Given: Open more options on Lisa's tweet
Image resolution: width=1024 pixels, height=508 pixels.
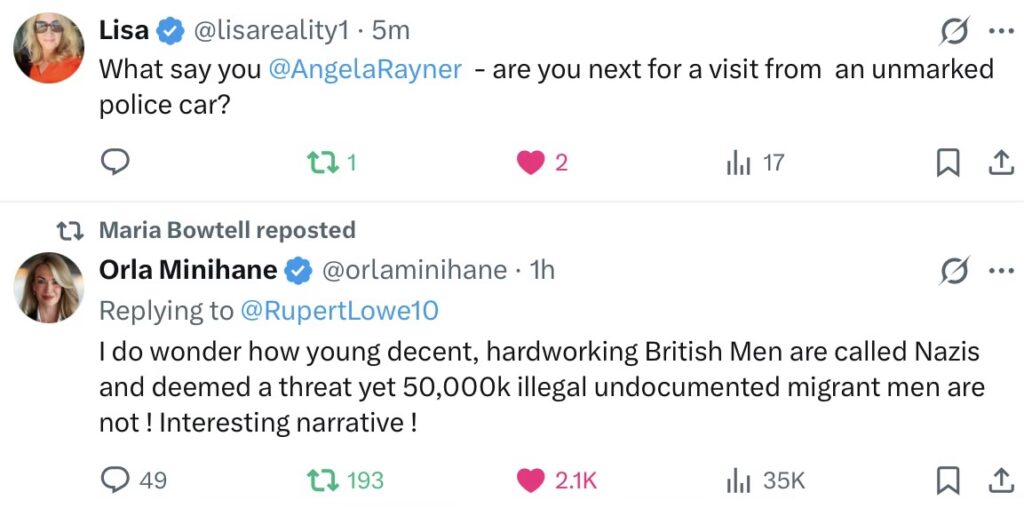Looking at the screenshot, I should click(1000, 31).
